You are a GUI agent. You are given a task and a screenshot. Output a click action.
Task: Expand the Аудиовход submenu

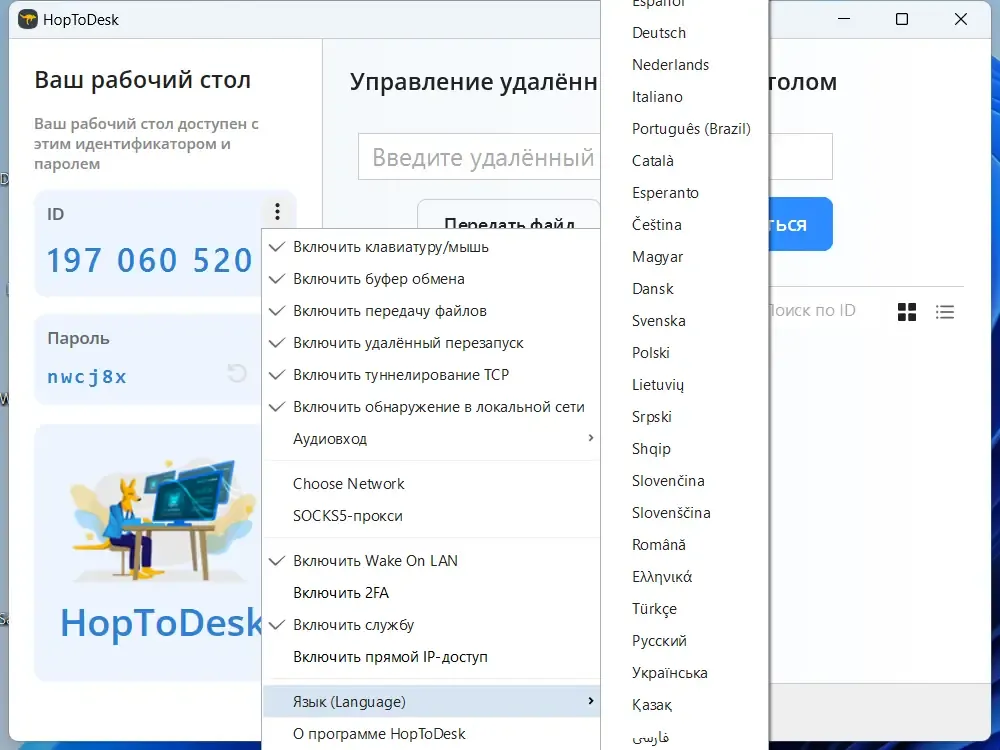click(431, 438)
